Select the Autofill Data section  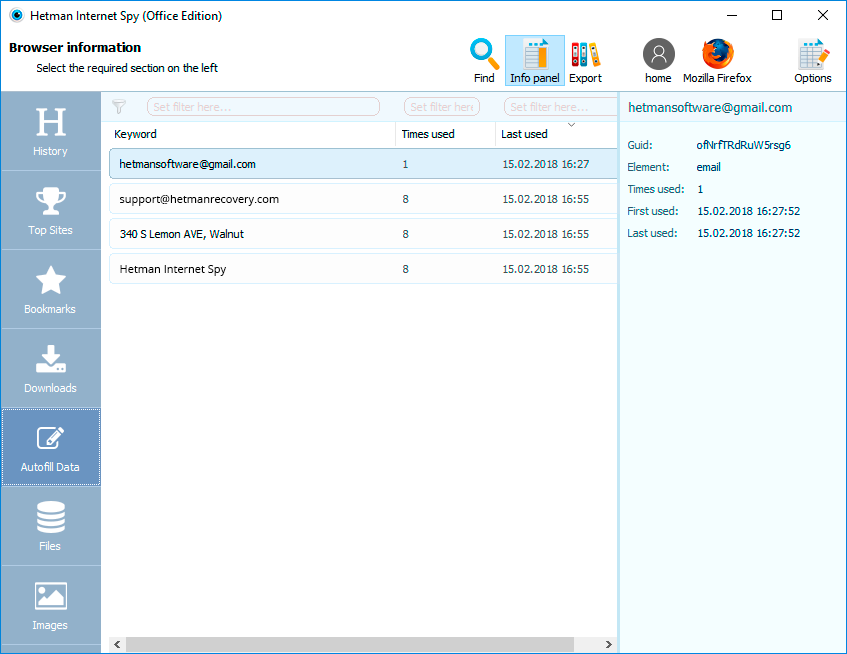tap(50, 447)
